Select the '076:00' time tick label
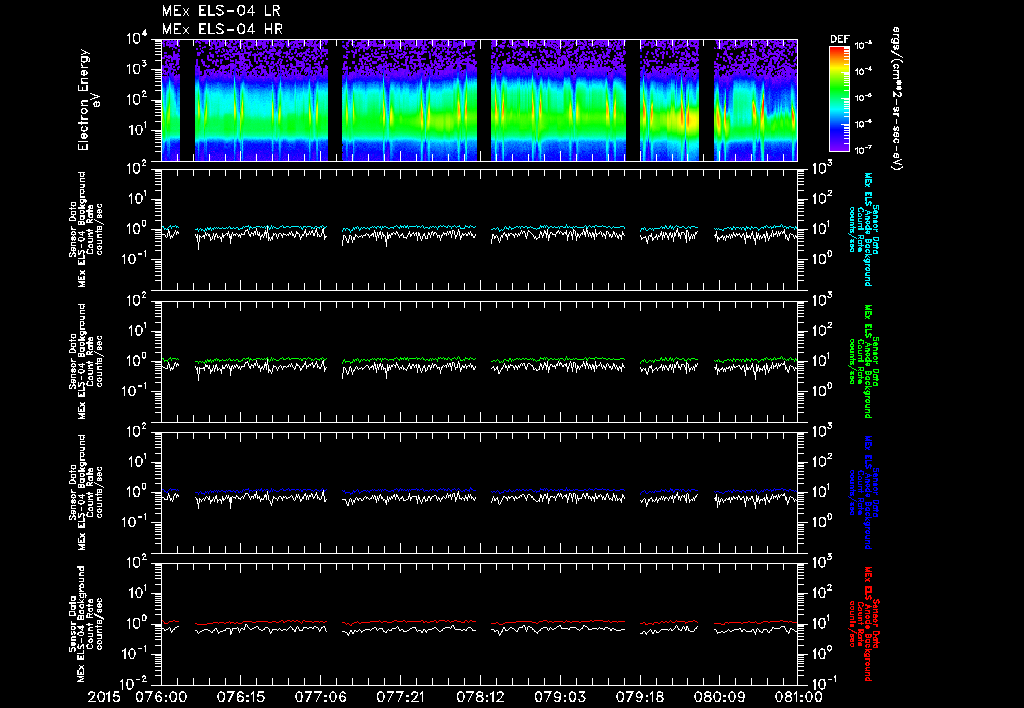Image resolution: width=1024 pixels, height=708 pixels. tap(161, 697)
